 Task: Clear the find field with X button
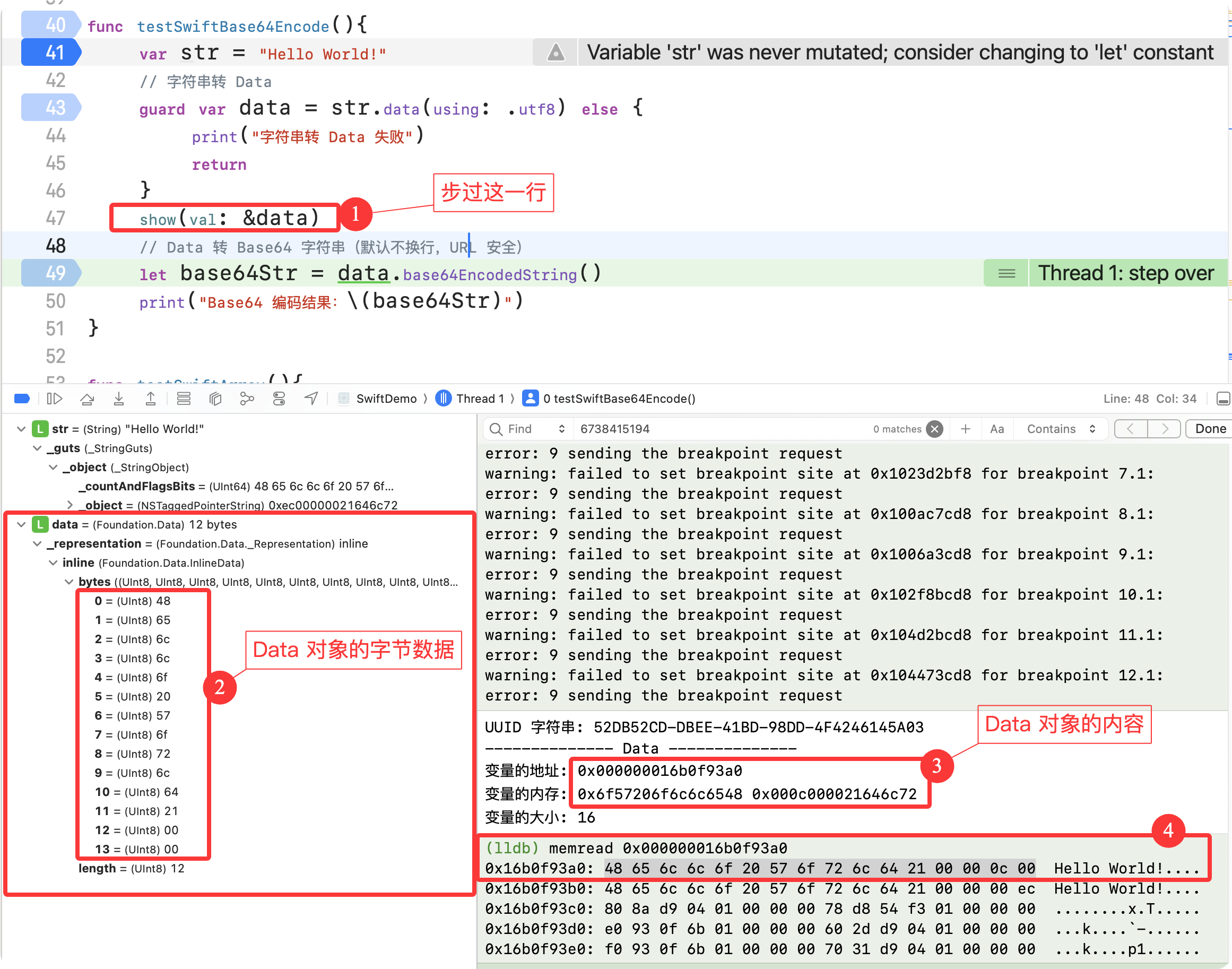coord(935,429)
